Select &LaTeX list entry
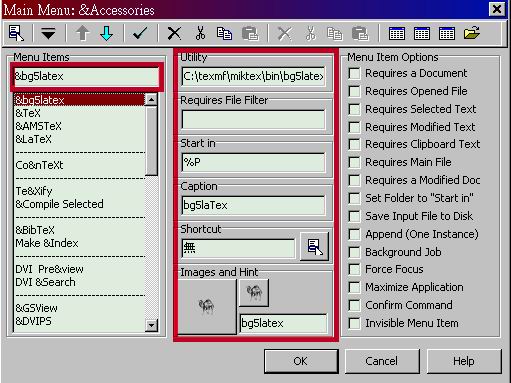Screen dimensions: 511x383 (79, 139)
